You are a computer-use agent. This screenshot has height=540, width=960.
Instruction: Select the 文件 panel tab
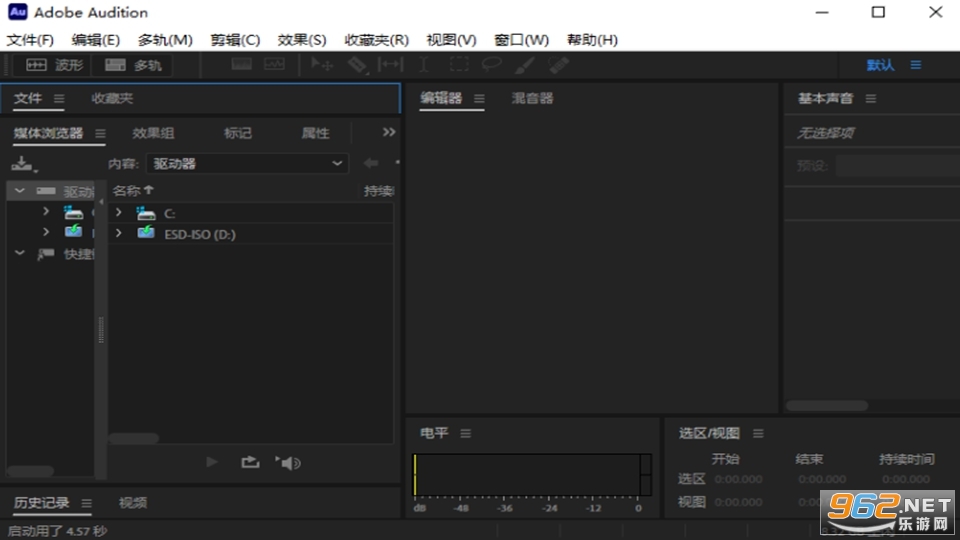point(28,99)
